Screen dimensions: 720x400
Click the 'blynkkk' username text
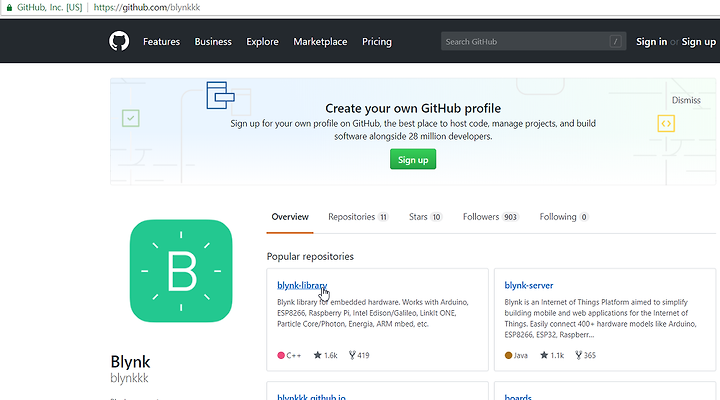(x=129, y=378)
